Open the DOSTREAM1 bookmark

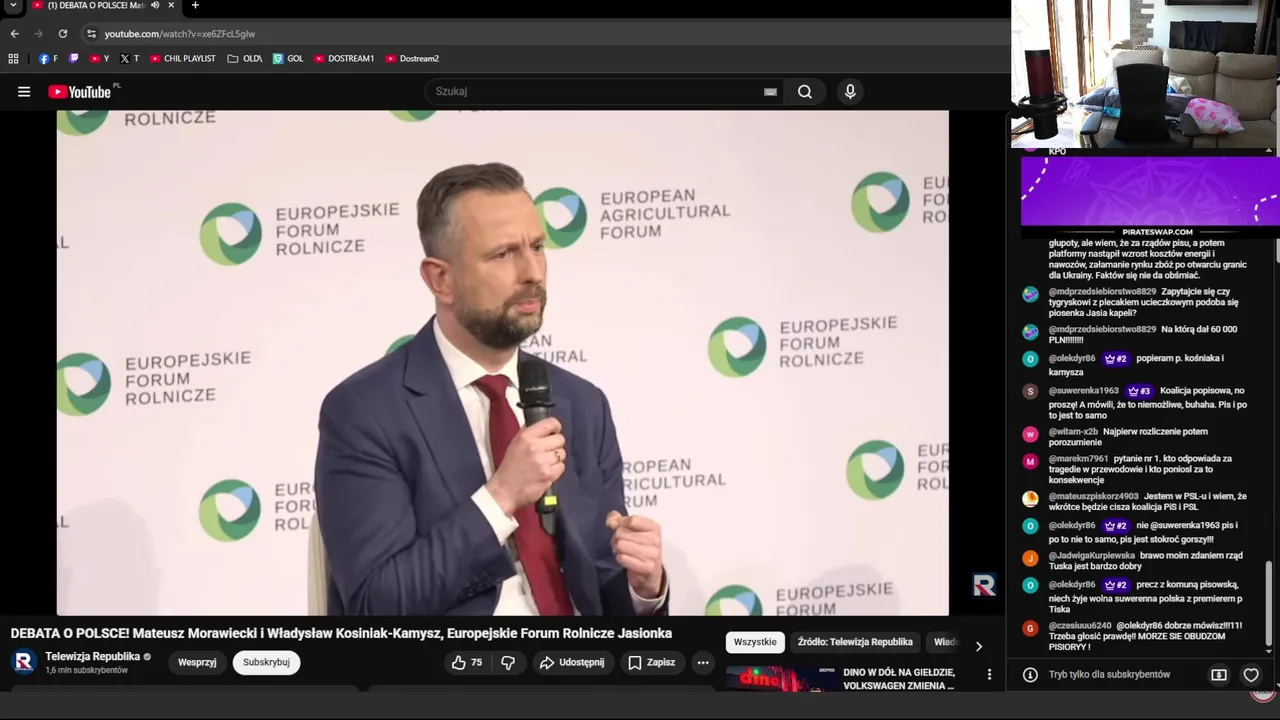tap(344, 59)
